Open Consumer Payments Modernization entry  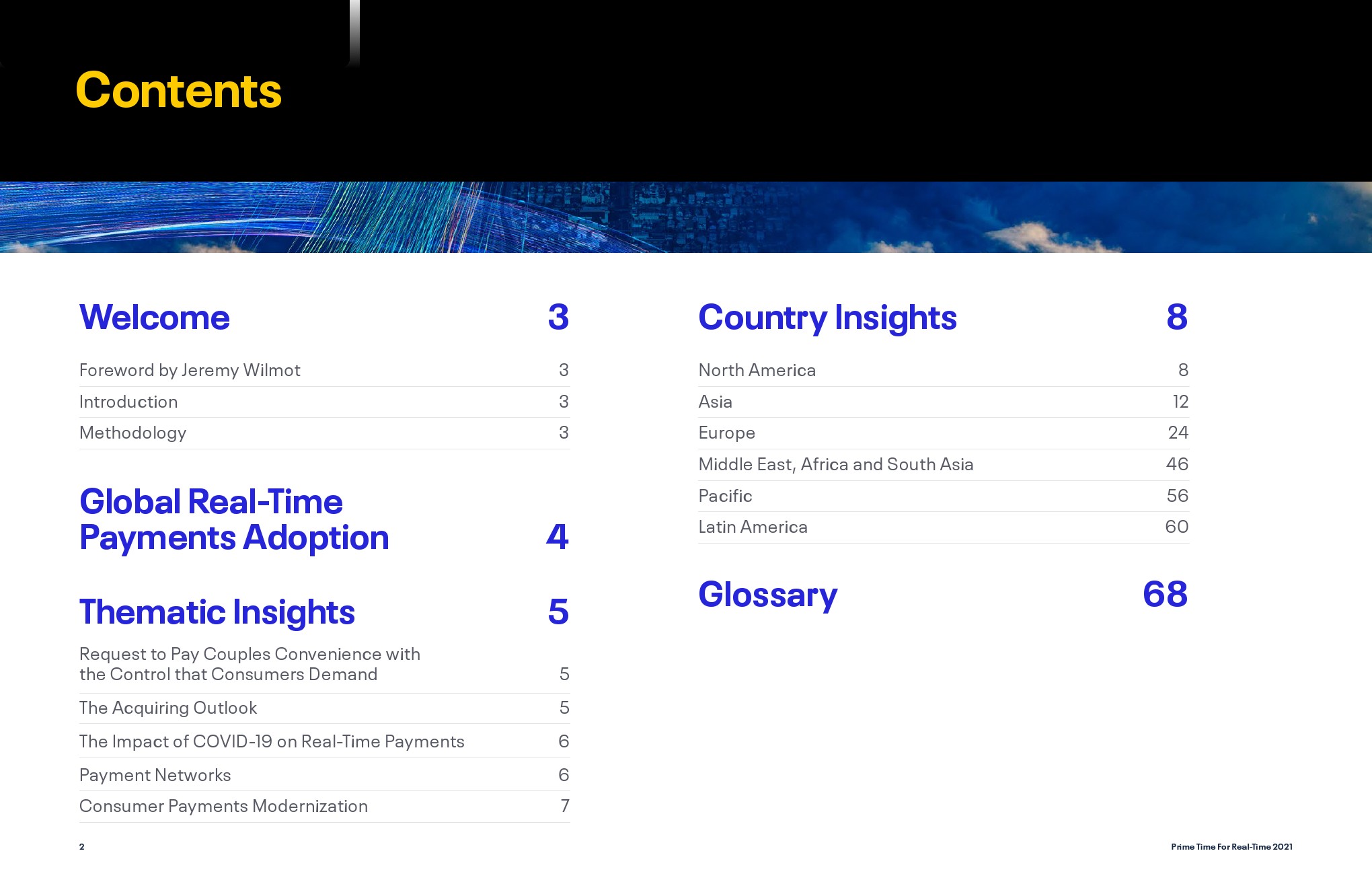click(x=223, y=806)
